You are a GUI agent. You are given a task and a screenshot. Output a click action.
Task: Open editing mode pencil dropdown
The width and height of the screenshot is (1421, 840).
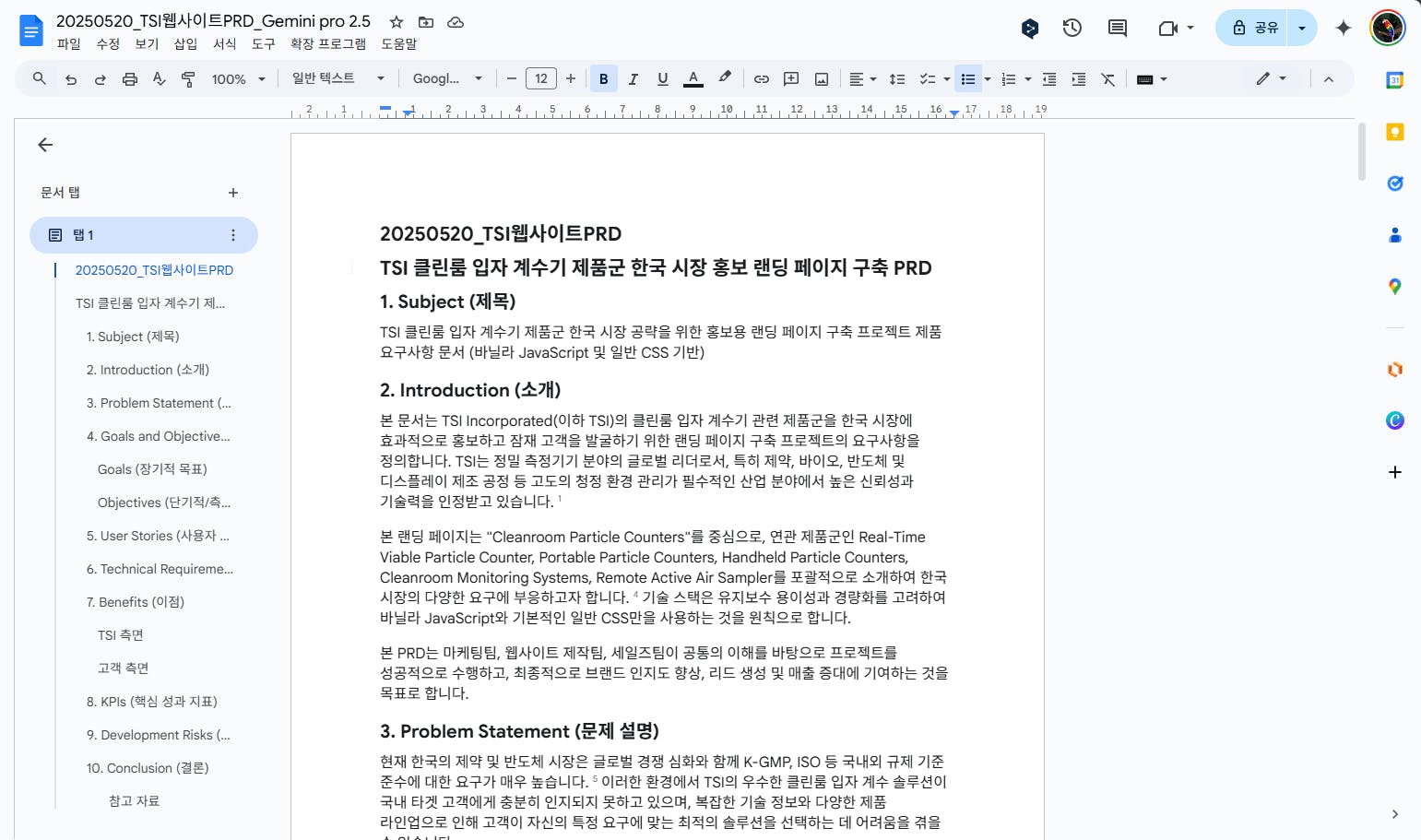(1271, 79)
